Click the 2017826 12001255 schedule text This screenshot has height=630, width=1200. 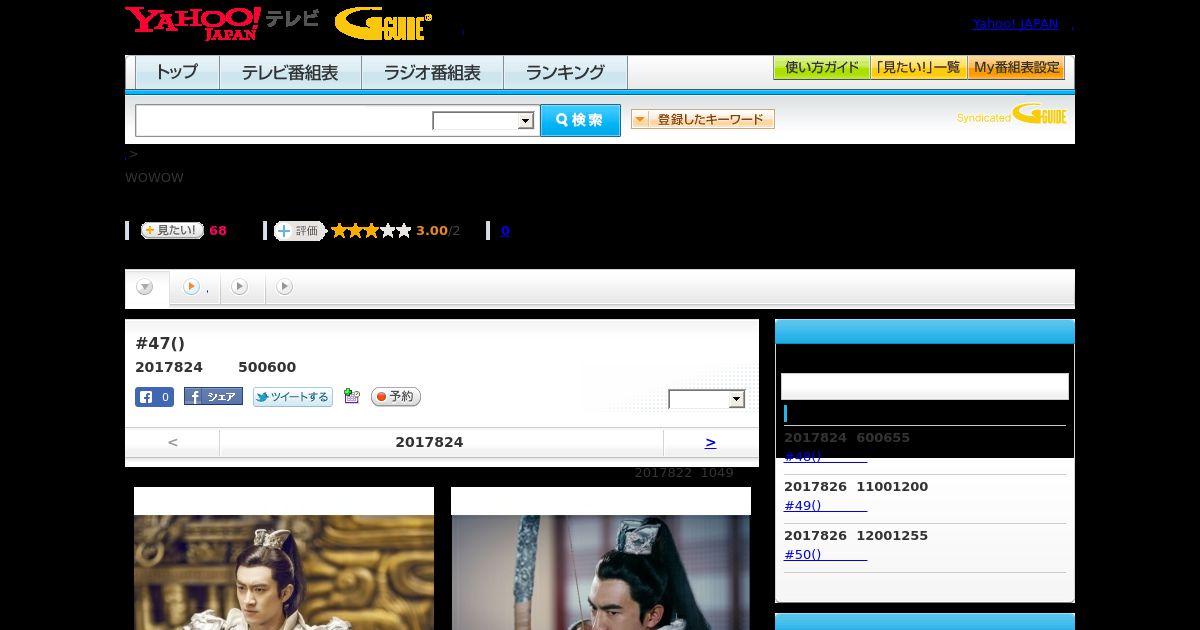coord(856,535)
